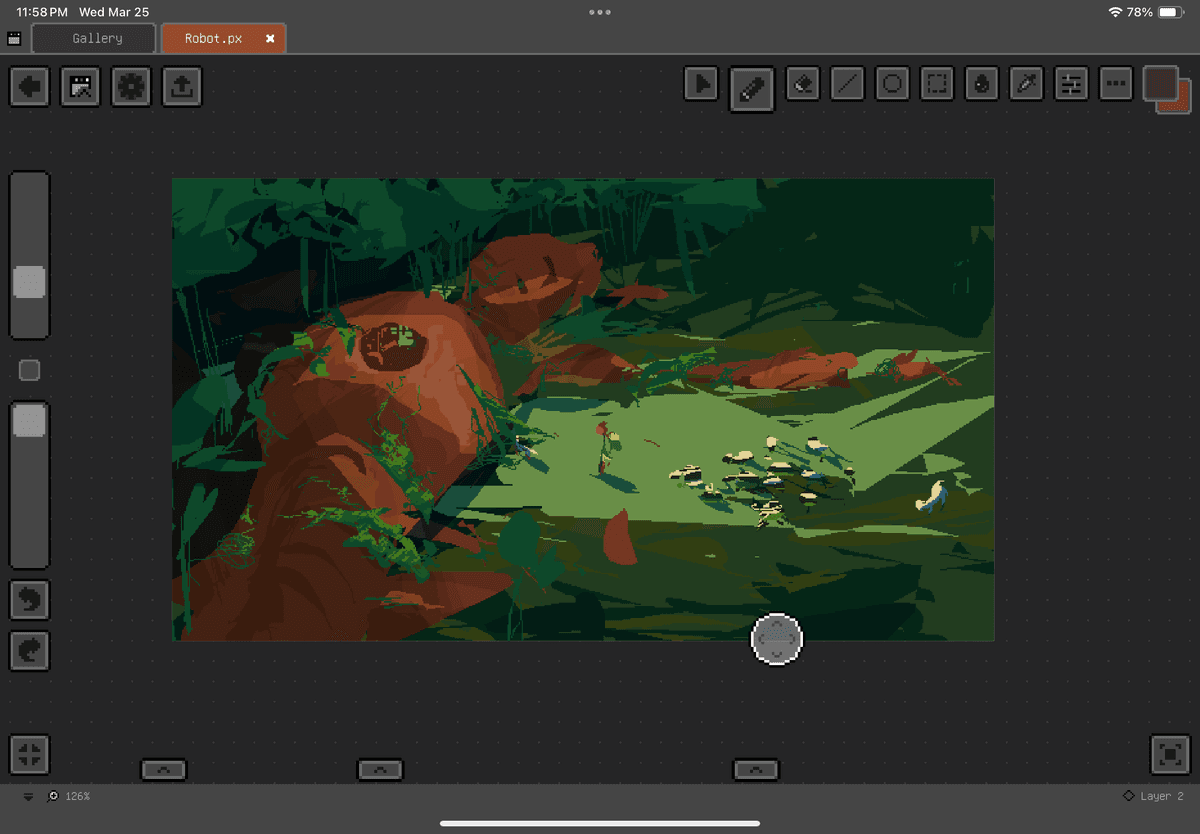The image size is (1200, 834).
Task: Click the Layer 2 label in status bar
Action: 1160,796
